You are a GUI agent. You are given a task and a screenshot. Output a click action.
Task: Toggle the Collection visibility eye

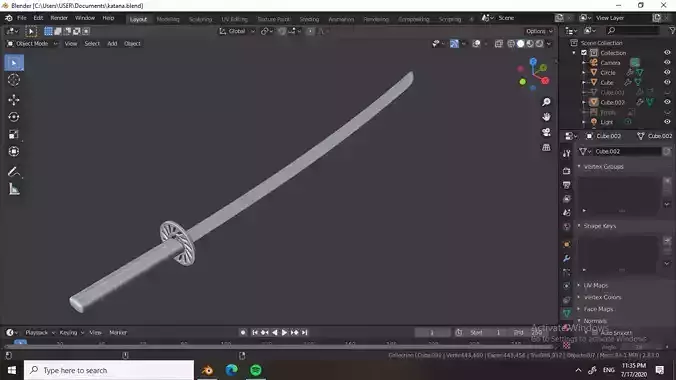click(667, 53)
